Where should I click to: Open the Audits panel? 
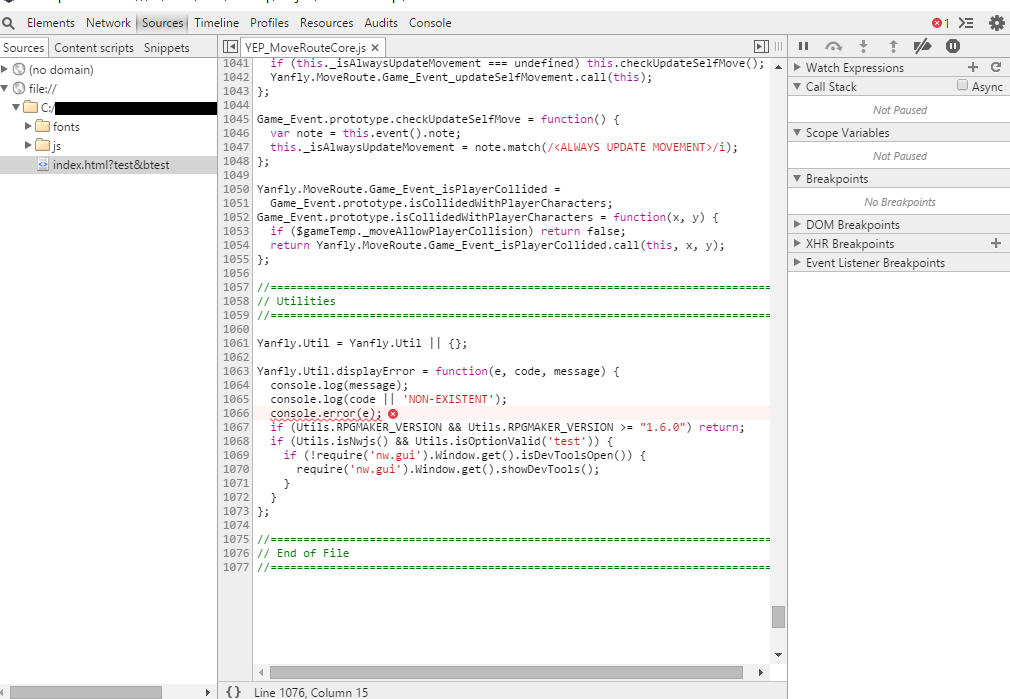381,23
